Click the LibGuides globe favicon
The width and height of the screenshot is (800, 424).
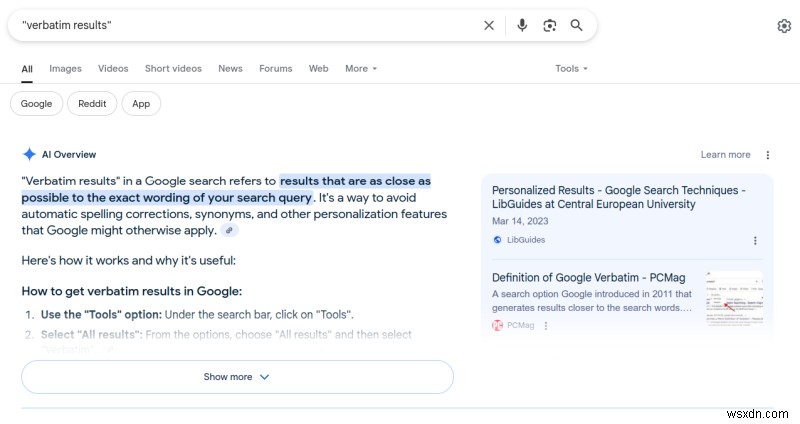497,240
